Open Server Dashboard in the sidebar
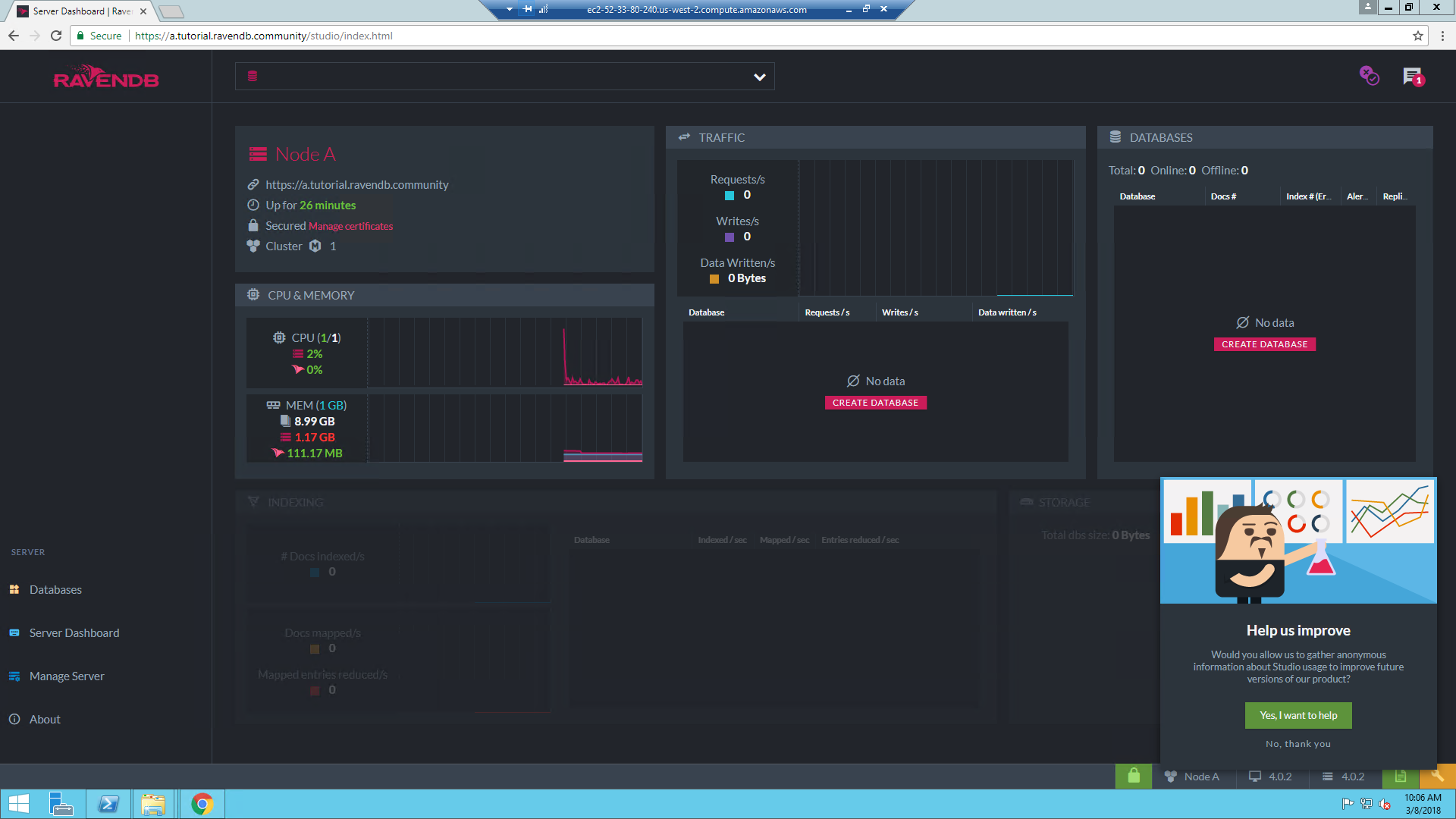The width and height of the screenshot is (1456, 819). [x=74, y=633]
